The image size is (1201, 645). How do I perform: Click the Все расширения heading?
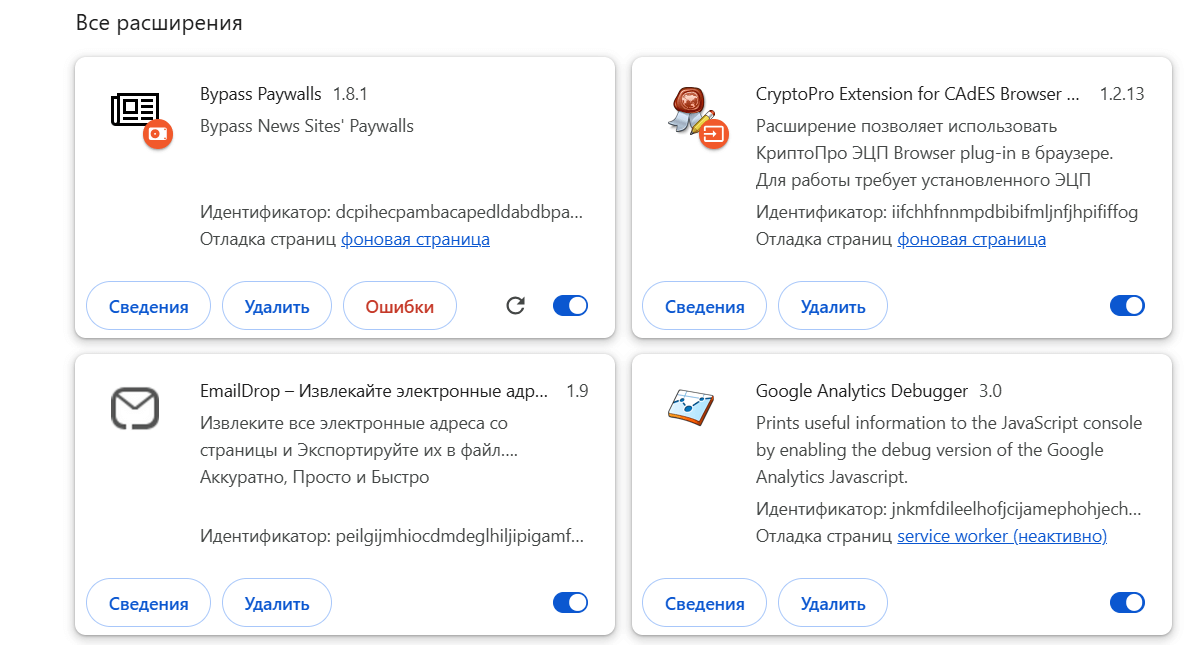tap(159, 22)
